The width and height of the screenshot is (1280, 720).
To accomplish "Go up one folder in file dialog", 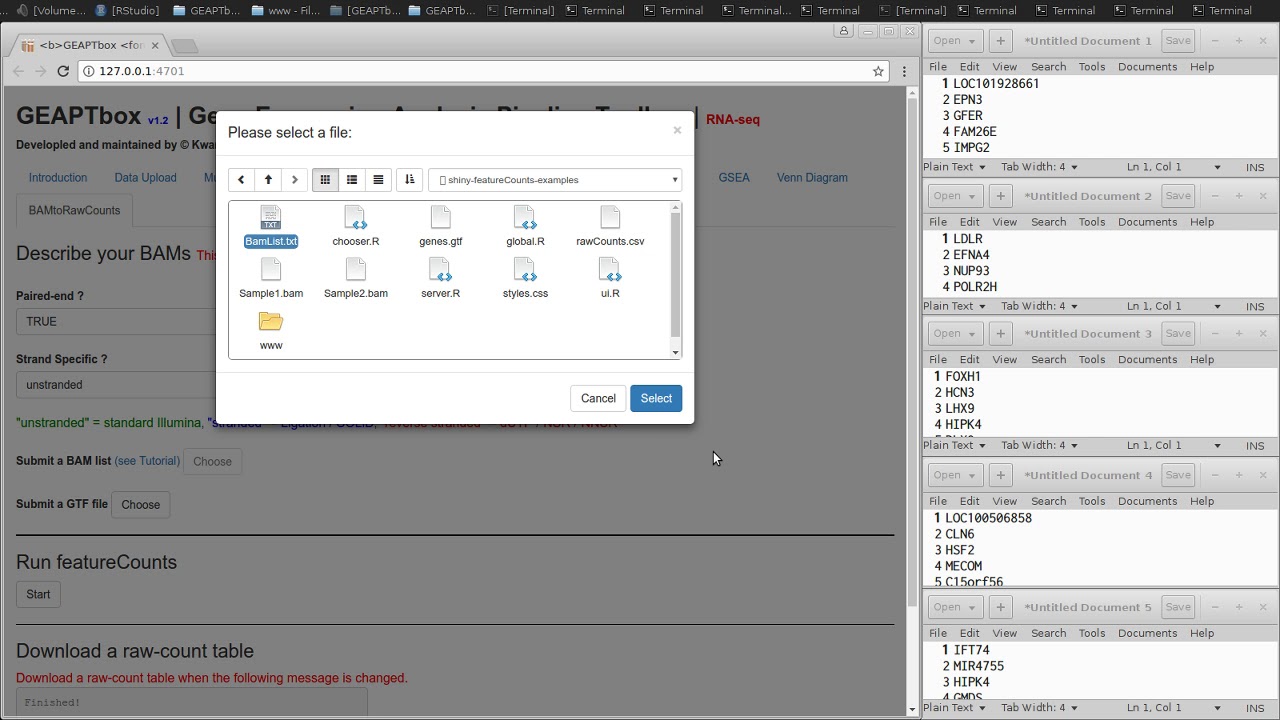I will pyautogui.click(x=268, y=180).
